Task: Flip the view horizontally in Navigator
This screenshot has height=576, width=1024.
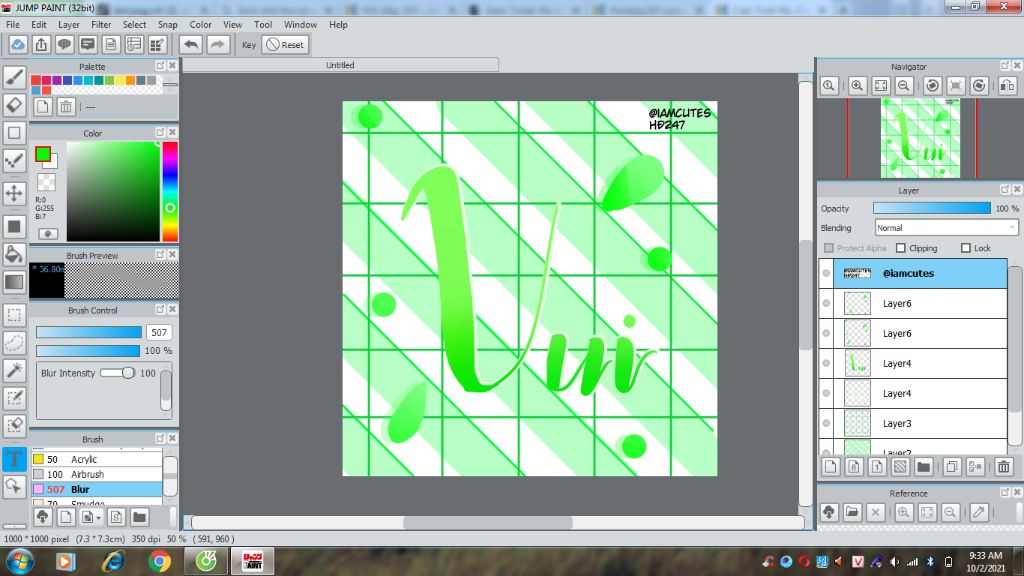Action: (1008, 86)
